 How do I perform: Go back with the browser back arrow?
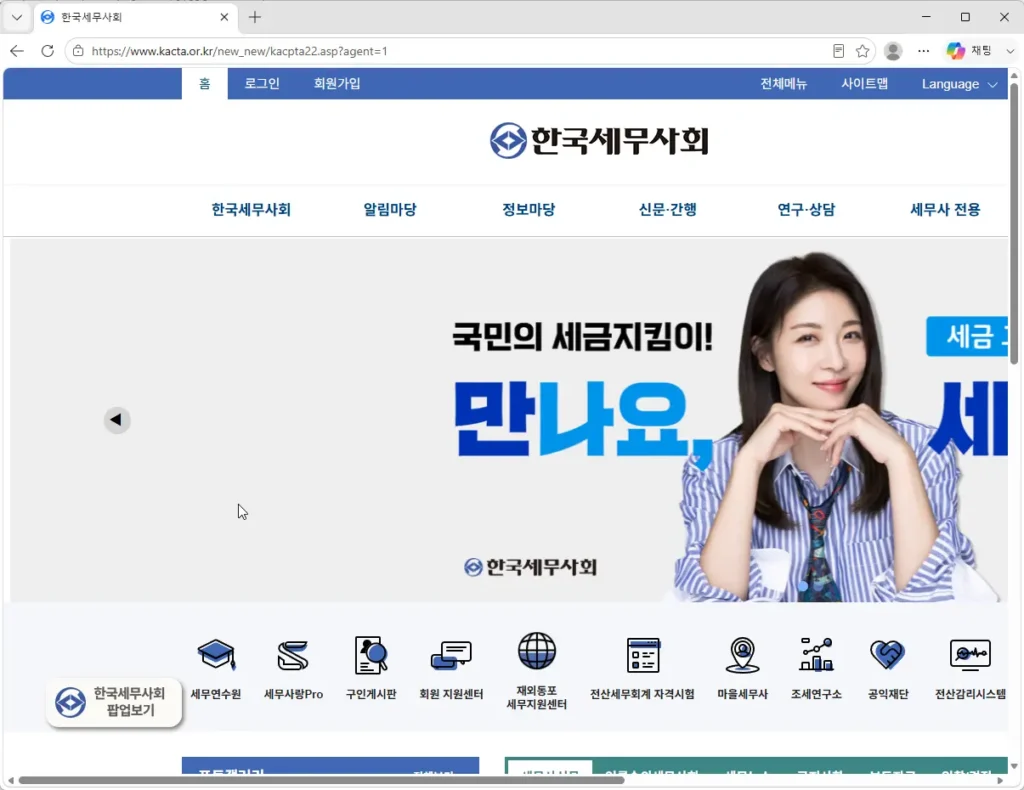[17, 51]
